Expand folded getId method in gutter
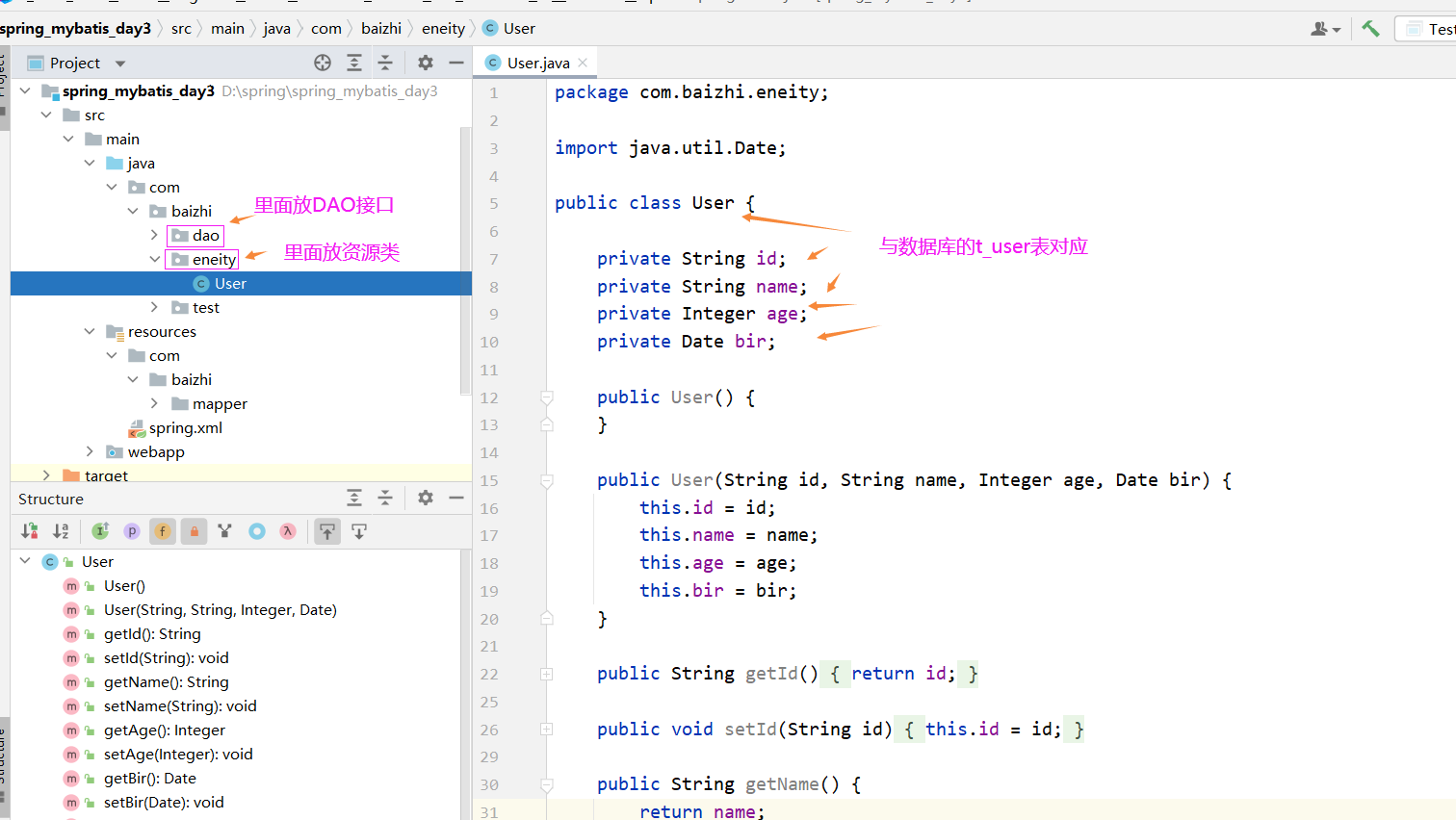The height and width of the screenshot is (820, 1456). pyautogui.click(x=546, y=674)
